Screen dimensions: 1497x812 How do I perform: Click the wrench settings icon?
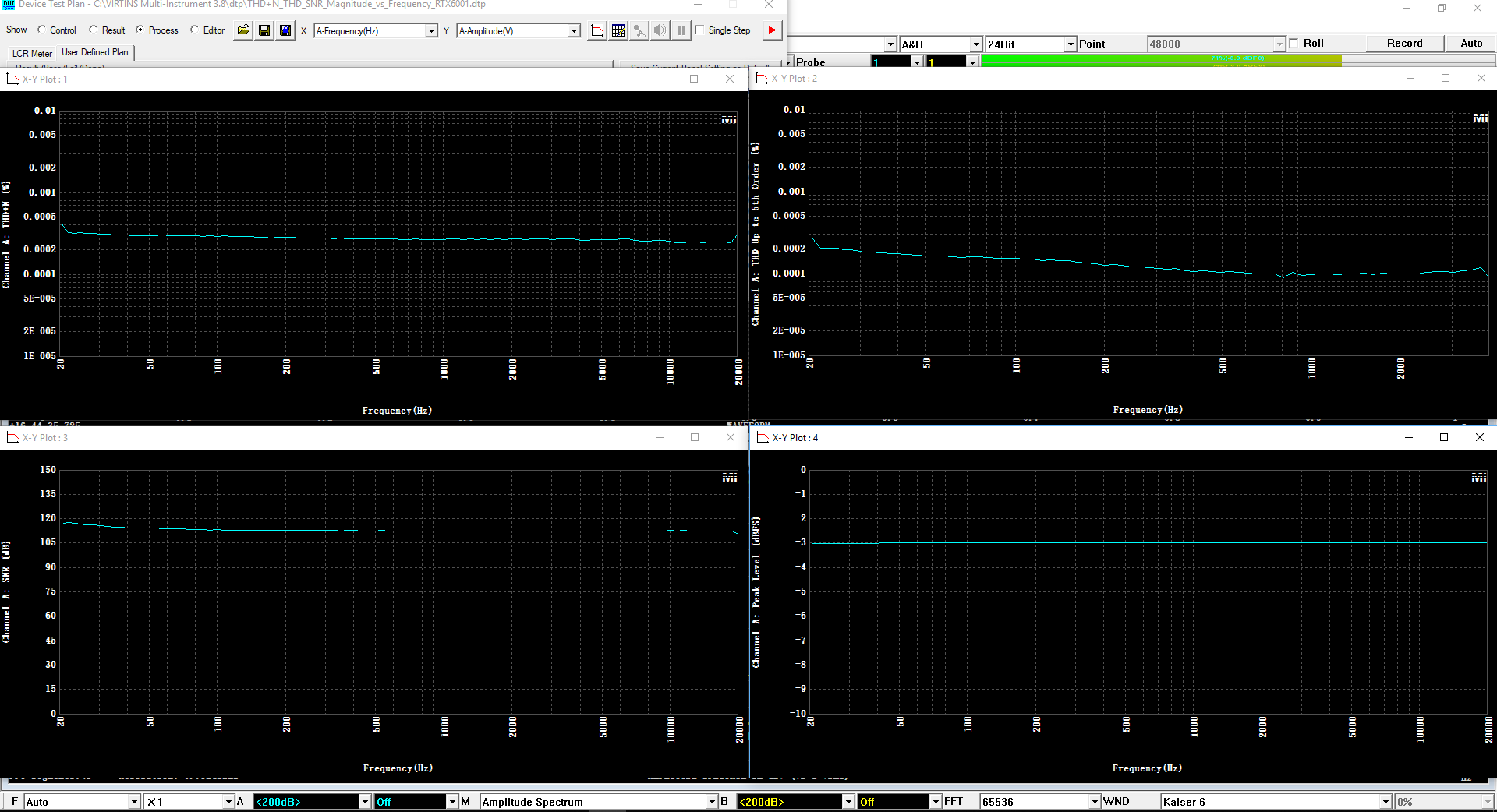pos(639,30)
